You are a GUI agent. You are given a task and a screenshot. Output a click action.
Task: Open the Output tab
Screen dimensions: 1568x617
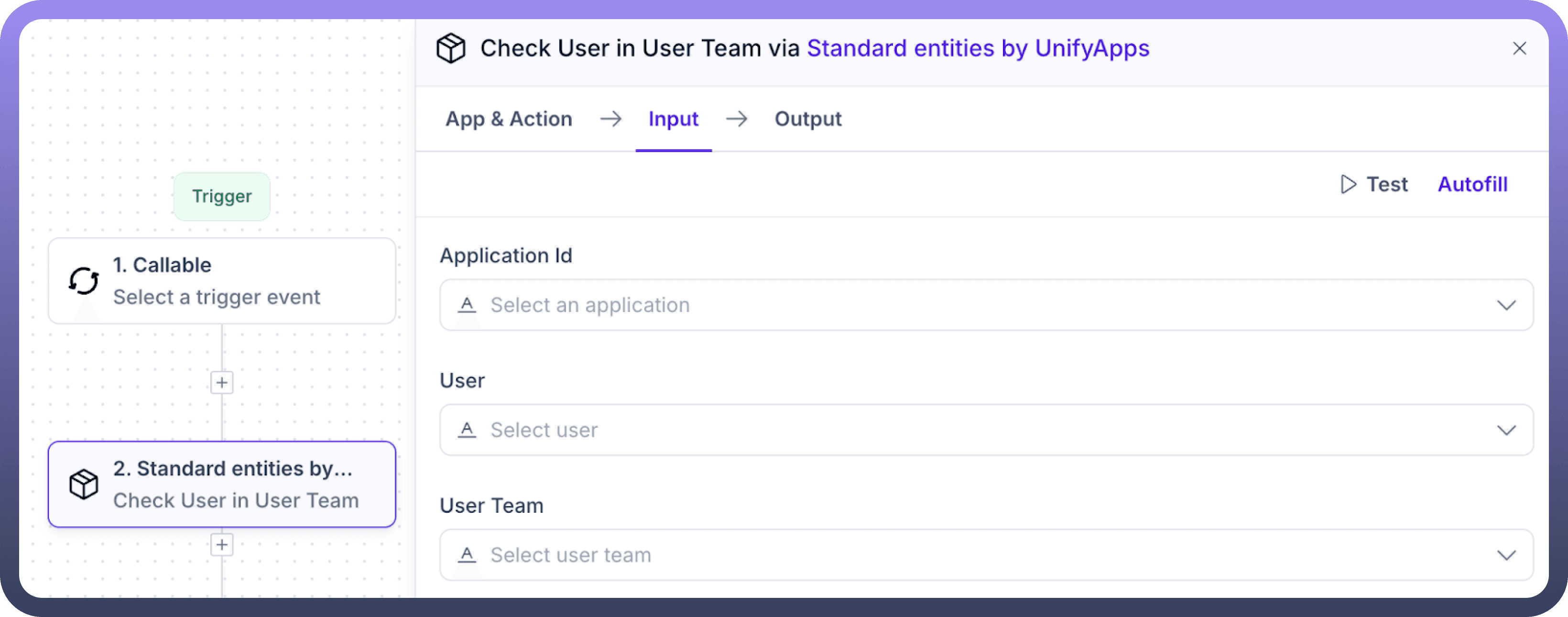(808, 119)
